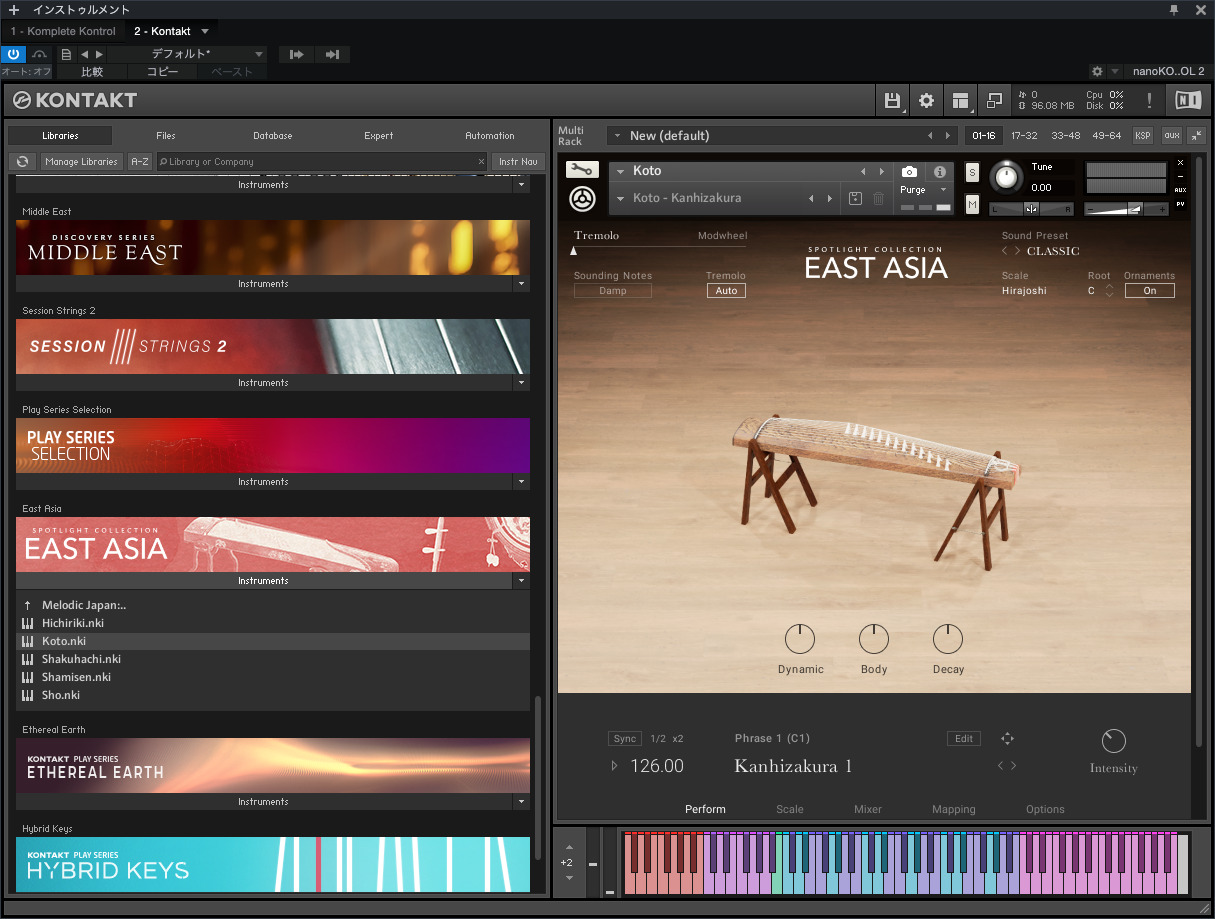
Task: Click the exclamation panic button
Action: [1149, 100]
